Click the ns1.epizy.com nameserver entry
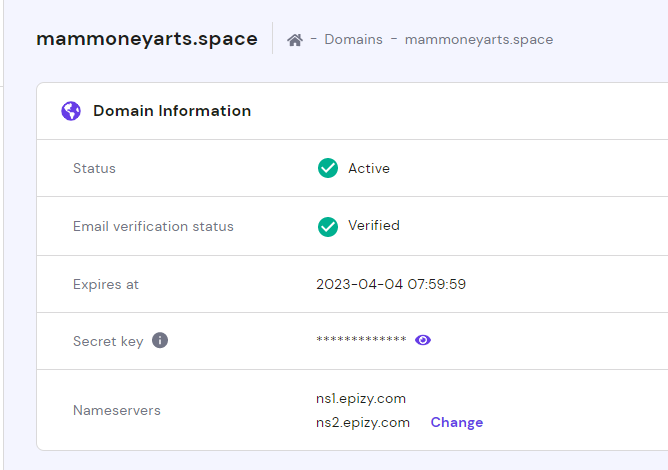This screenshot has height=470, width=668. 361,398
